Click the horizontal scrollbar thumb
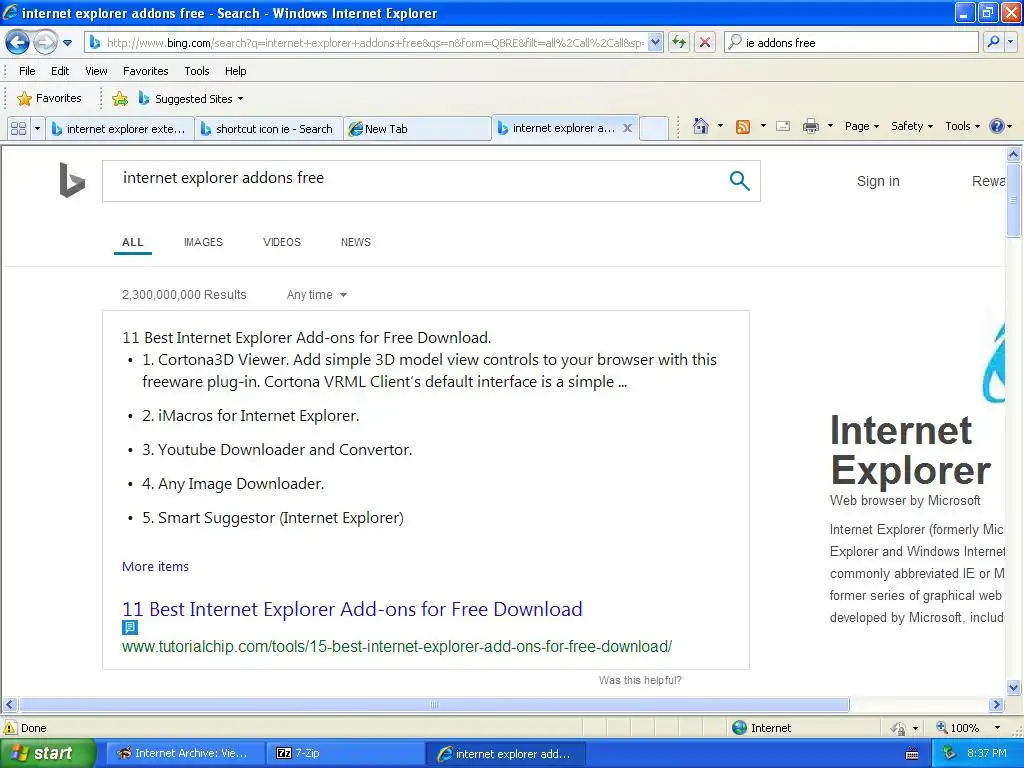 pyautogui.click(x=434, y=705)
